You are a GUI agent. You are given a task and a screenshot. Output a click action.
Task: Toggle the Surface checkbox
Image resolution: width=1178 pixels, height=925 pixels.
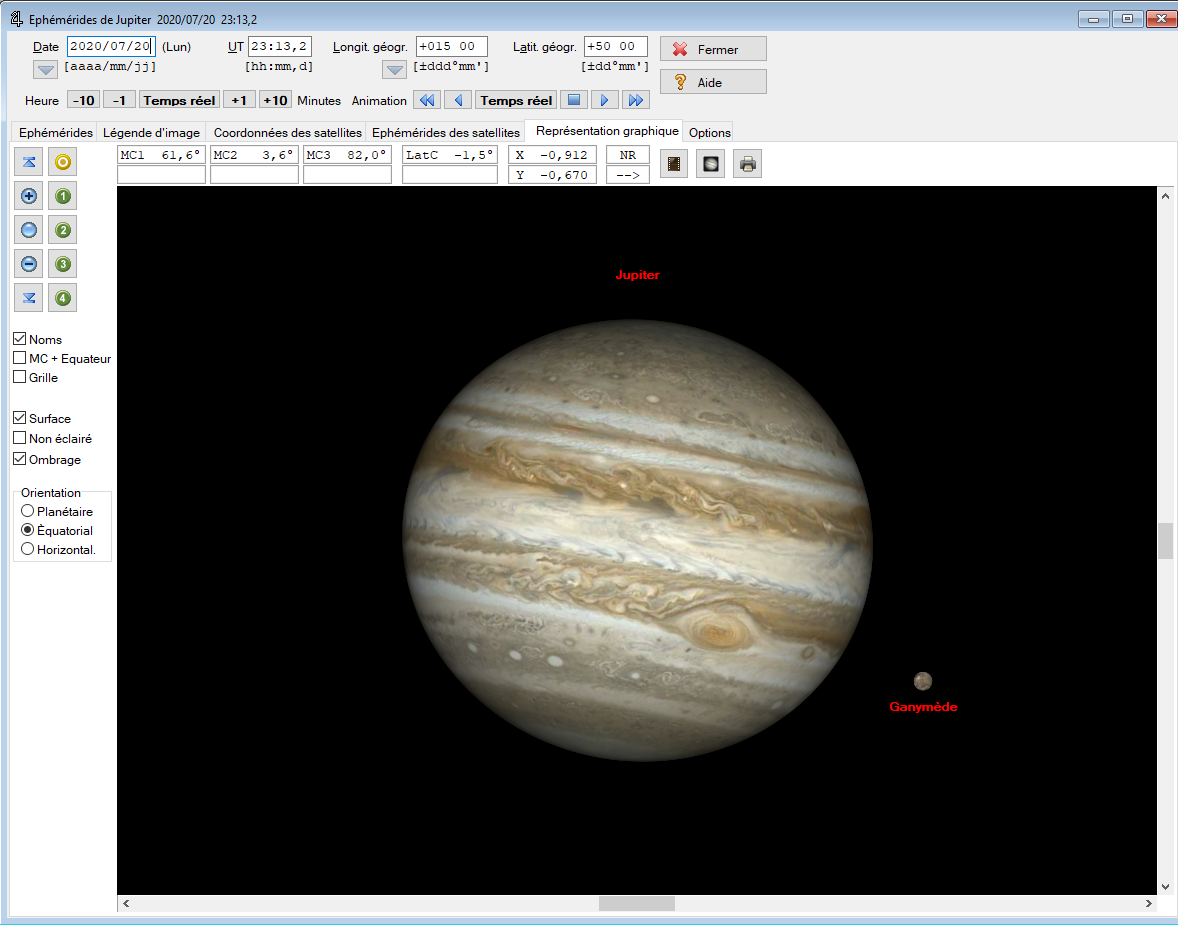(x=20, y=418)
